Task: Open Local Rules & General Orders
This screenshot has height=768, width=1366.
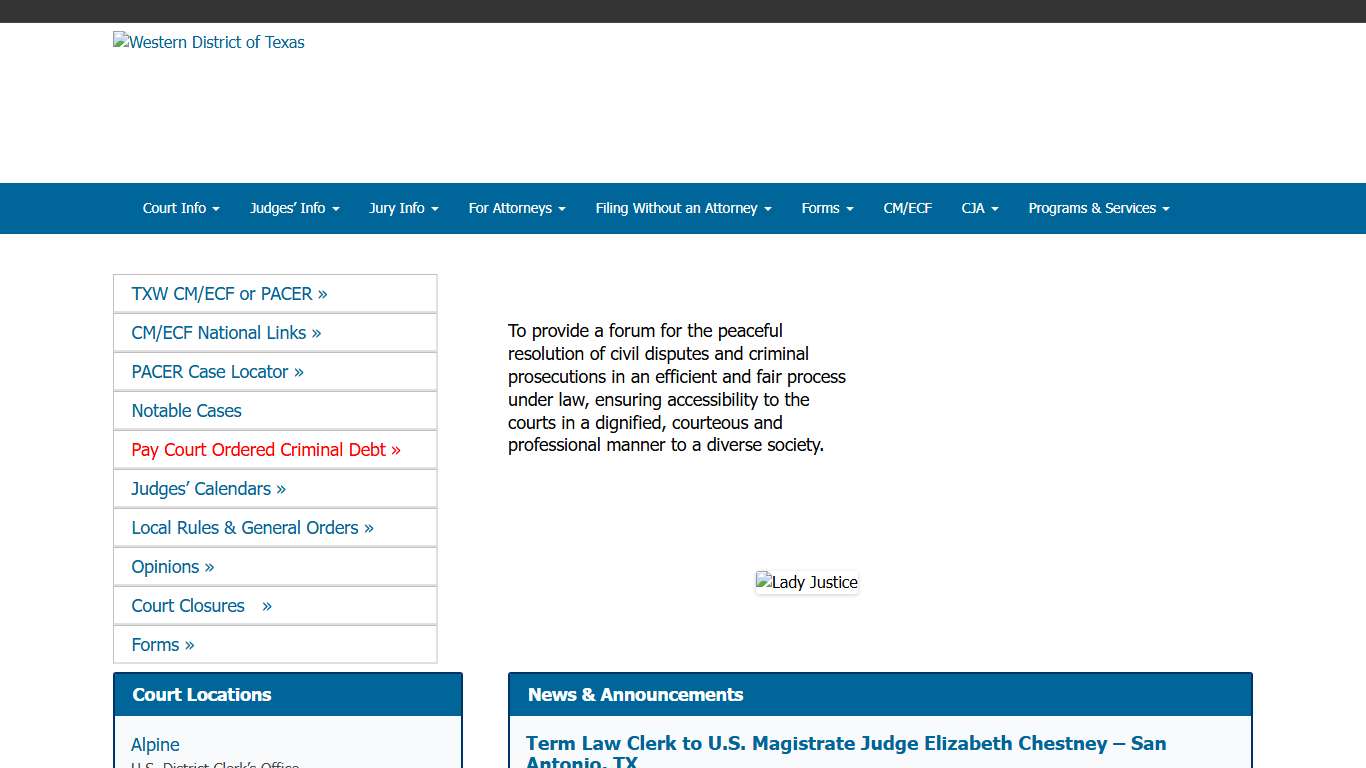Action: click(x=251, y=527)
